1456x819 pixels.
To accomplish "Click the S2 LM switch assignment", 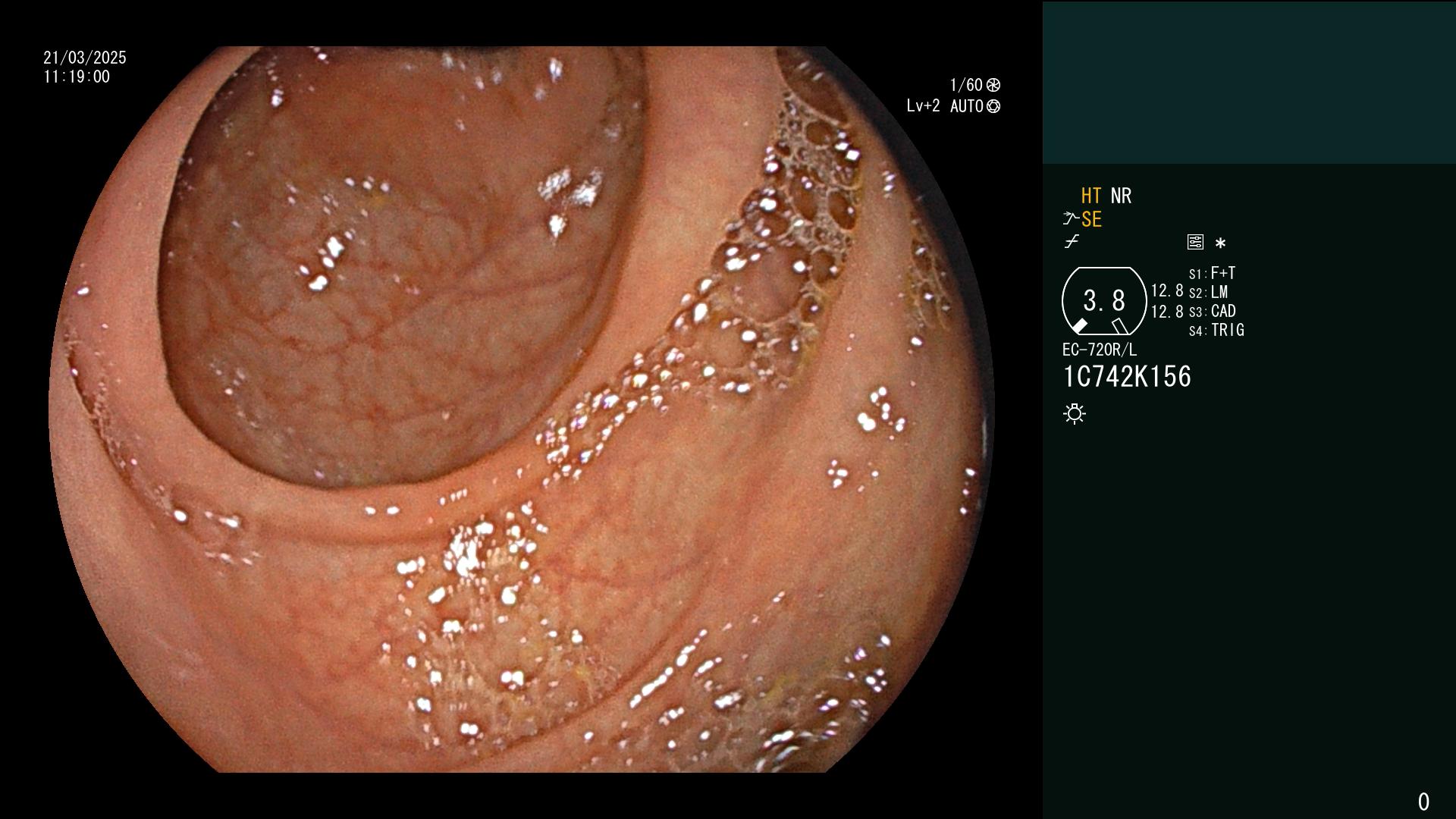I will pos(1208,292).
